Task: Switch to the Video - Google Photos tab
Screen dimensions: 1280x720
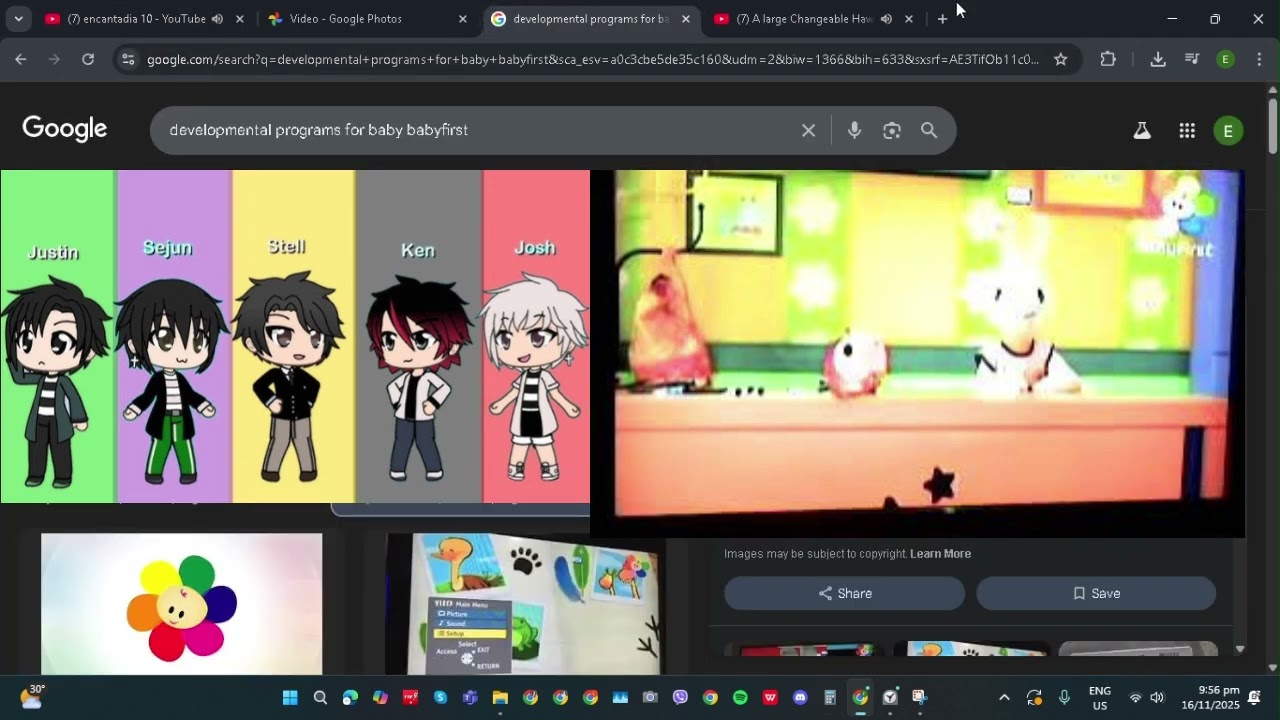Action: pyautogui.click(x=345, y=19)
